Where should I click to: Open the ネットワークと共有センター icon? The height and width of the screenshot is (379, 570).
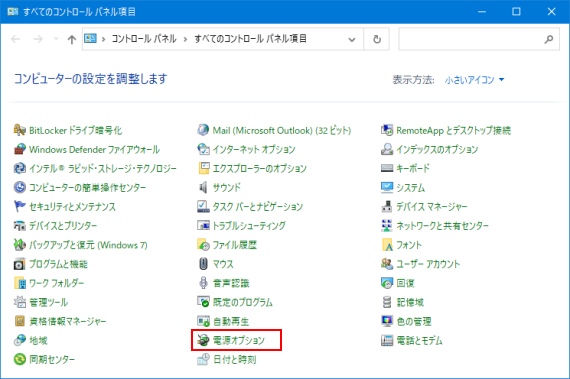[387, 226]
